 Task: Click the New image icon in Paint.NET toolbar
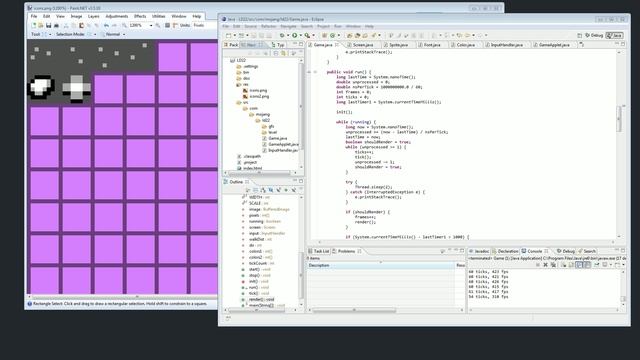[x=34, y=25]
